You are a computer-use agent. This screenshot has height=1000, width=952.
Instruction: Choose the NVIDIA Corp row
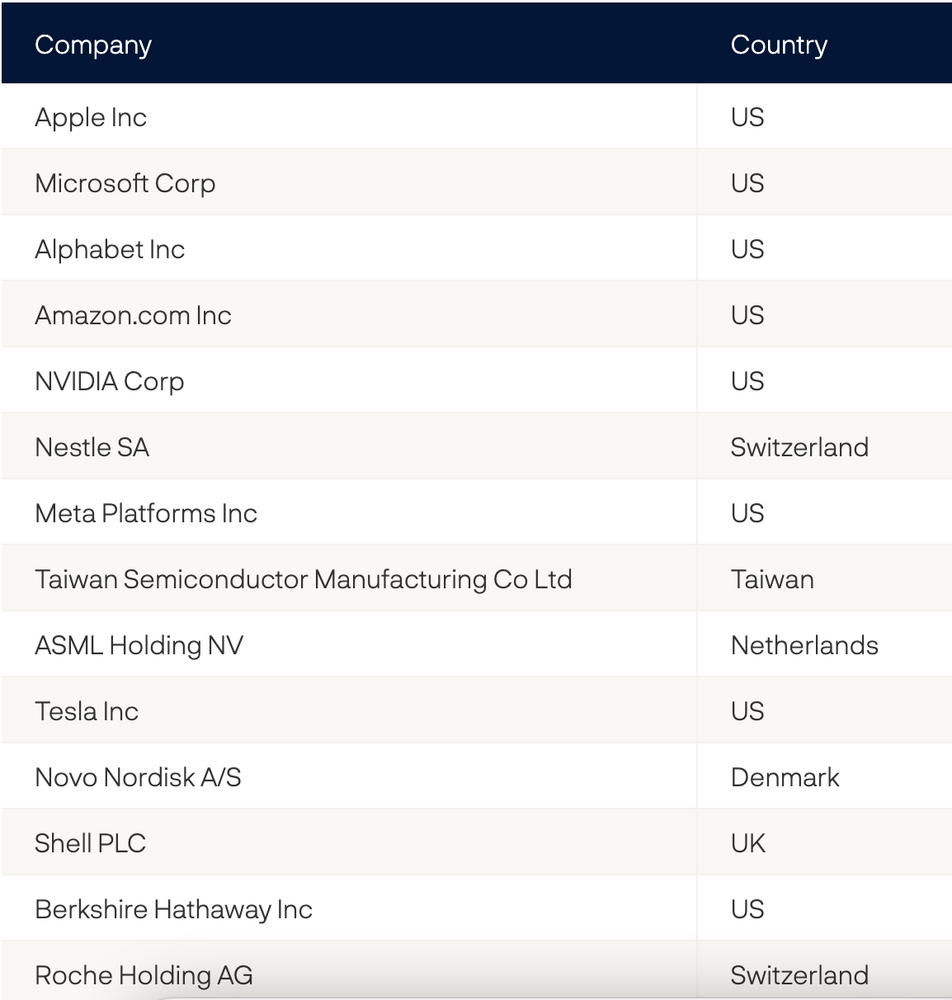pyautogui.click(x=109, y=381)
